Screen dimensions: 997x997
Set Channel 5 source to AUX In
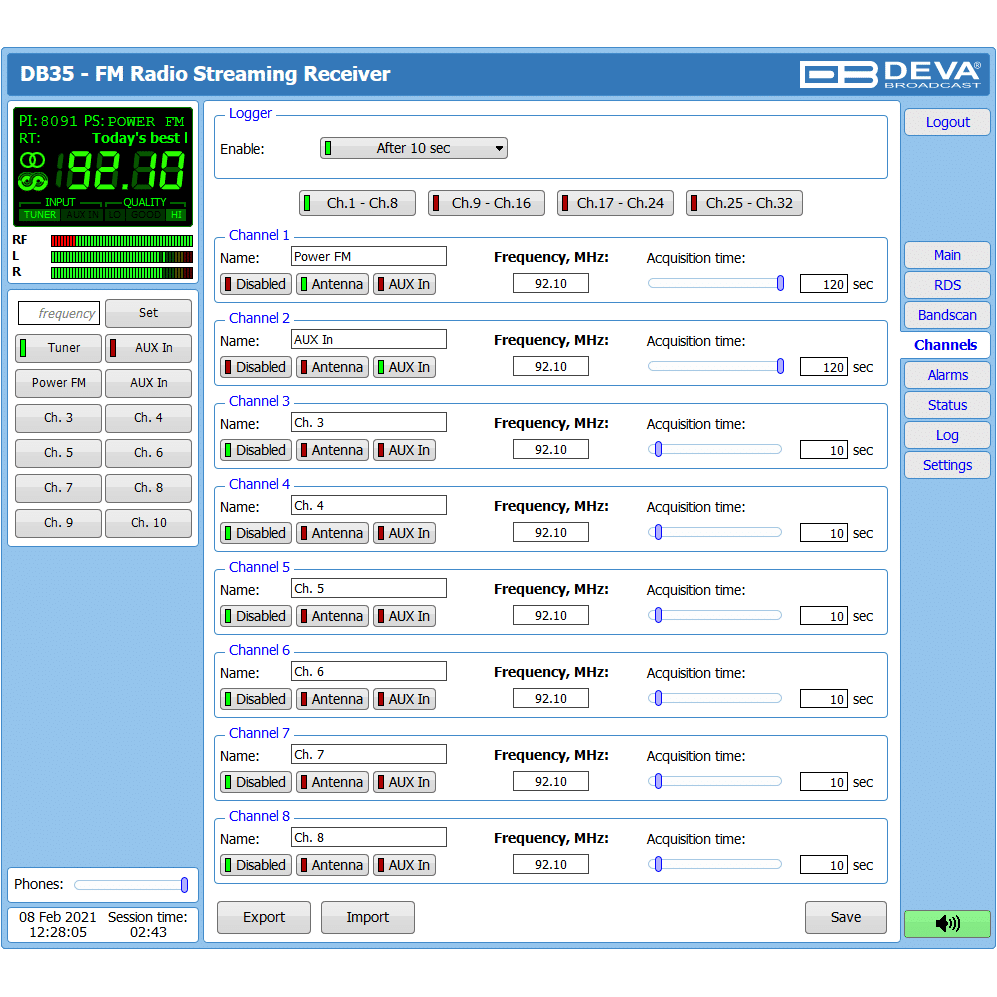pyautogui.click(x=404, y=616)
